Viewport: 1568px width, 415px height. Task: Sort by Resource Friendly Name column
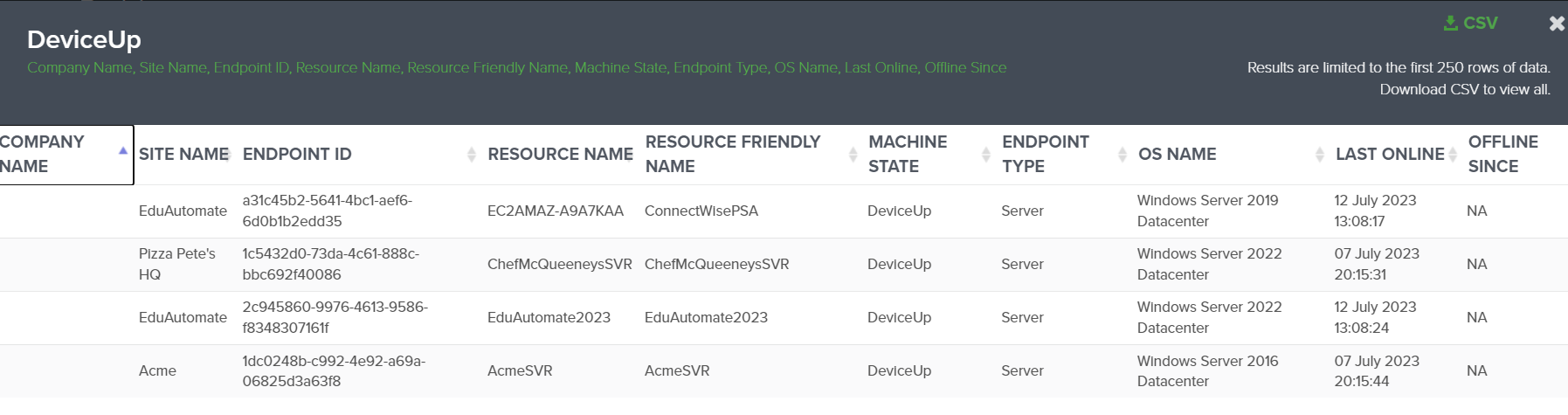[751, 155]
